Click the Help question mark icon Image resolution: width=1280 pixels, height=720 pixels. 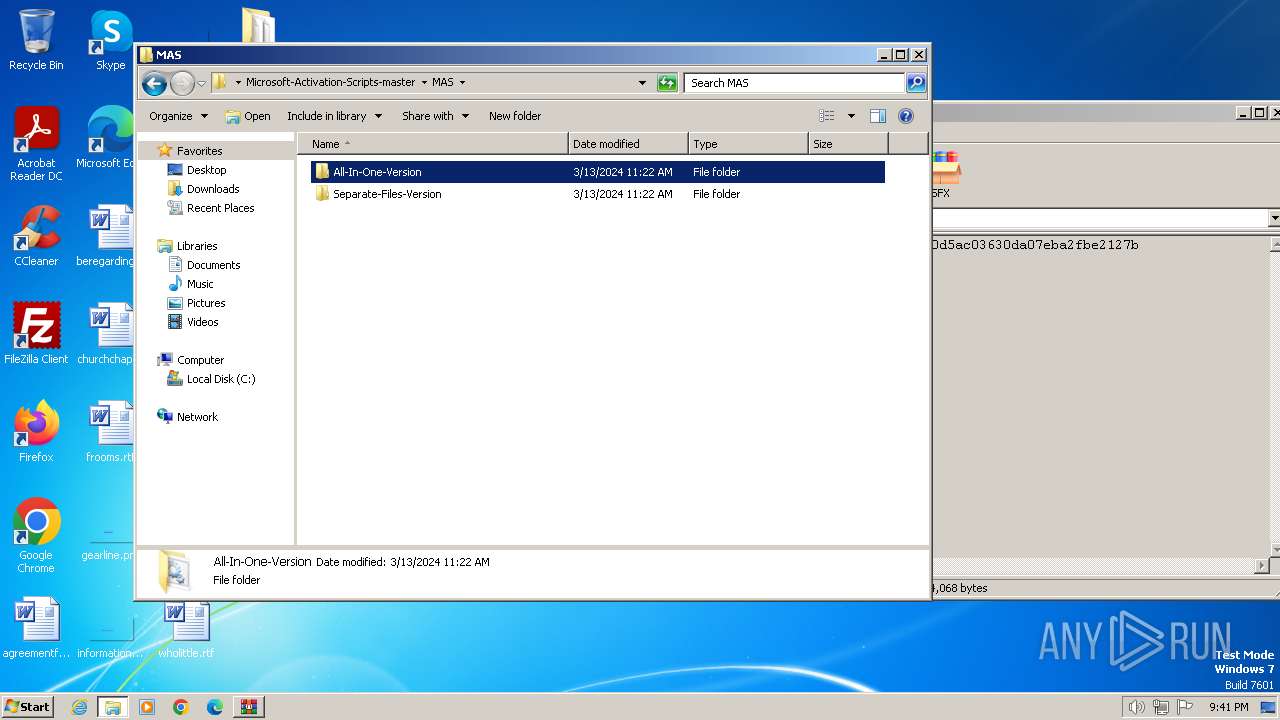tap(906, 116)
